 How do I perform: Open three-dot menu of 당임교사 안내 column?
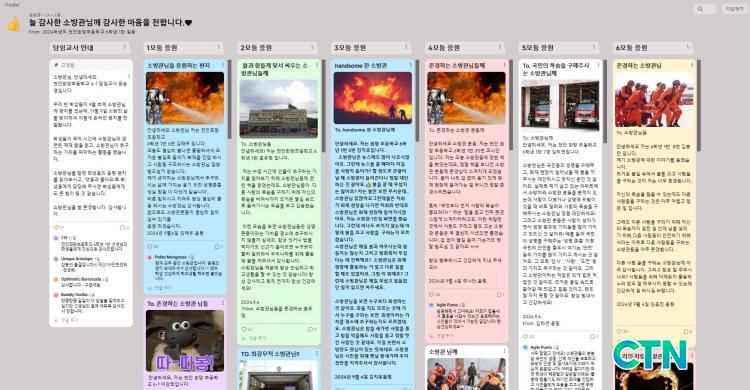[x=125, y=47]
